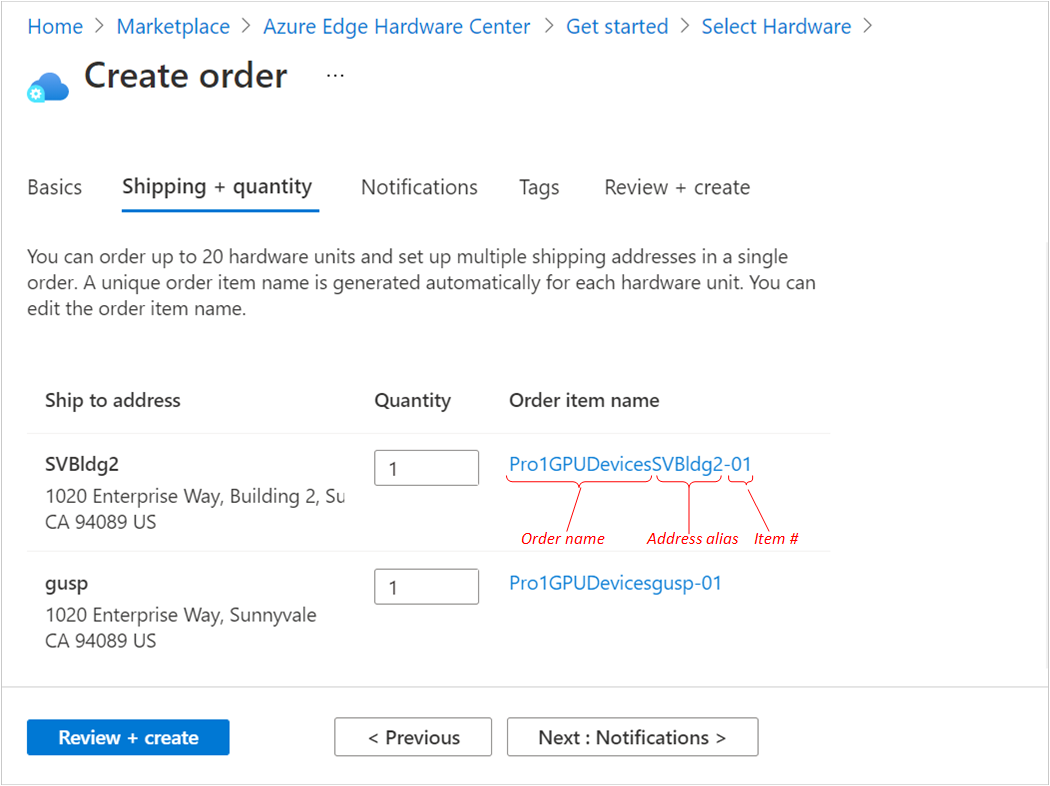Click the quantity field for gusp
This screenshot has width=1050, height=786.
pos(427,586)
